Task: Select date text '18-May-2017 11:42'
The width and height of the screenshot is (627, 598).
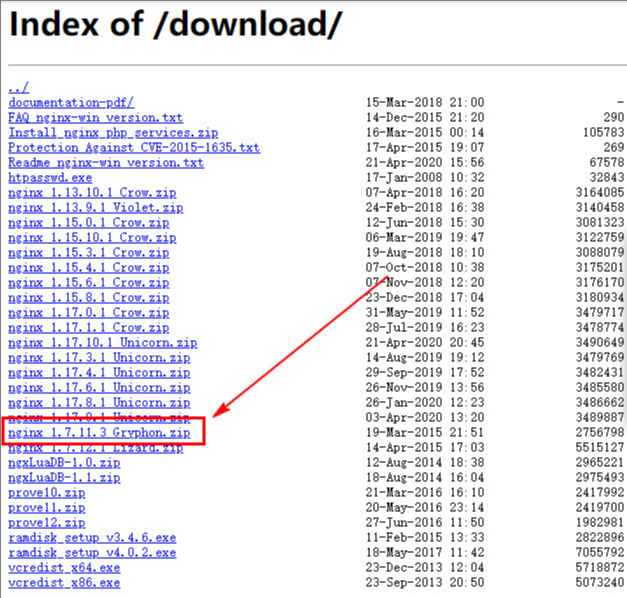Action: click(425, 552)
